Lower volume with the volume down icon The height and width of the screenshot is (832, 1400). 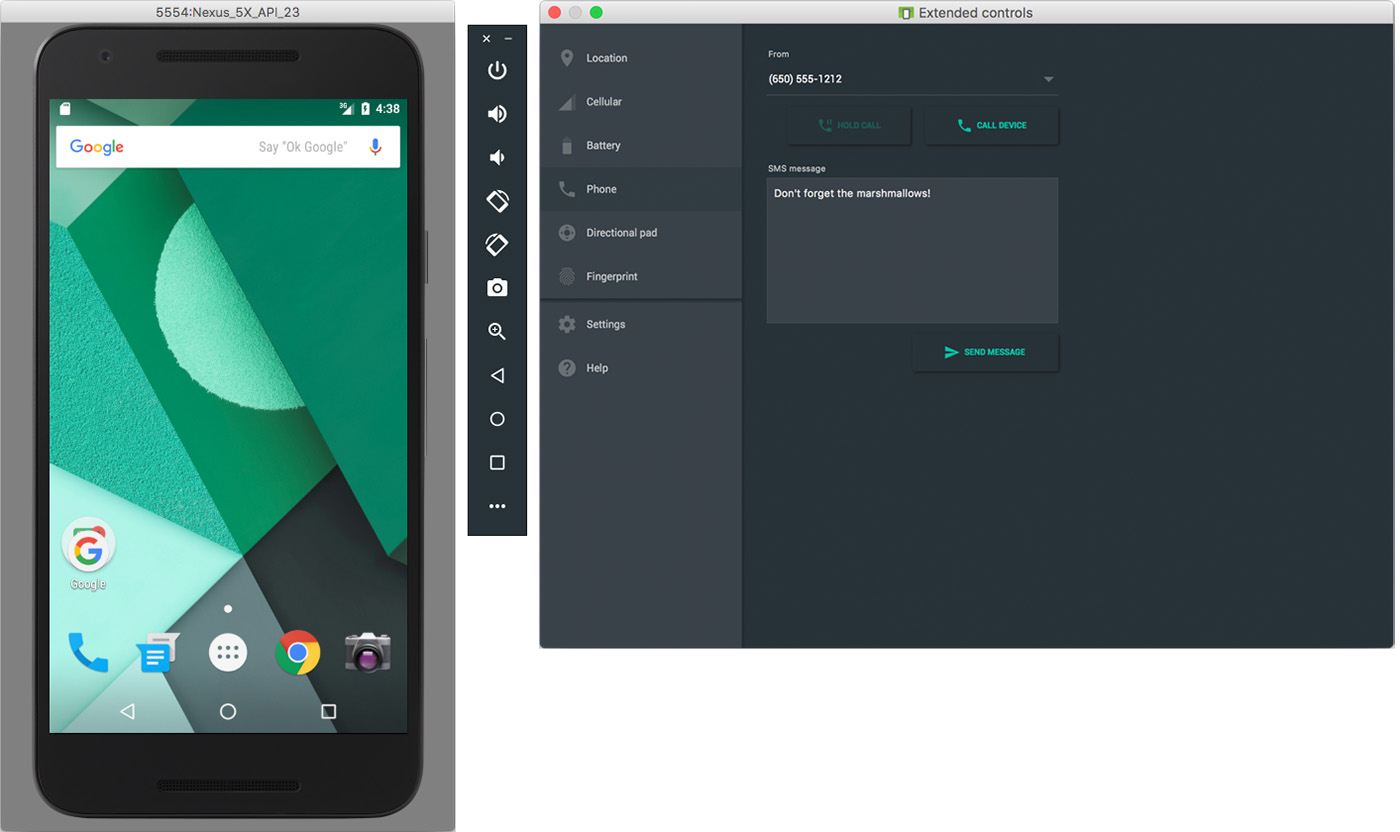coord(497,158)
